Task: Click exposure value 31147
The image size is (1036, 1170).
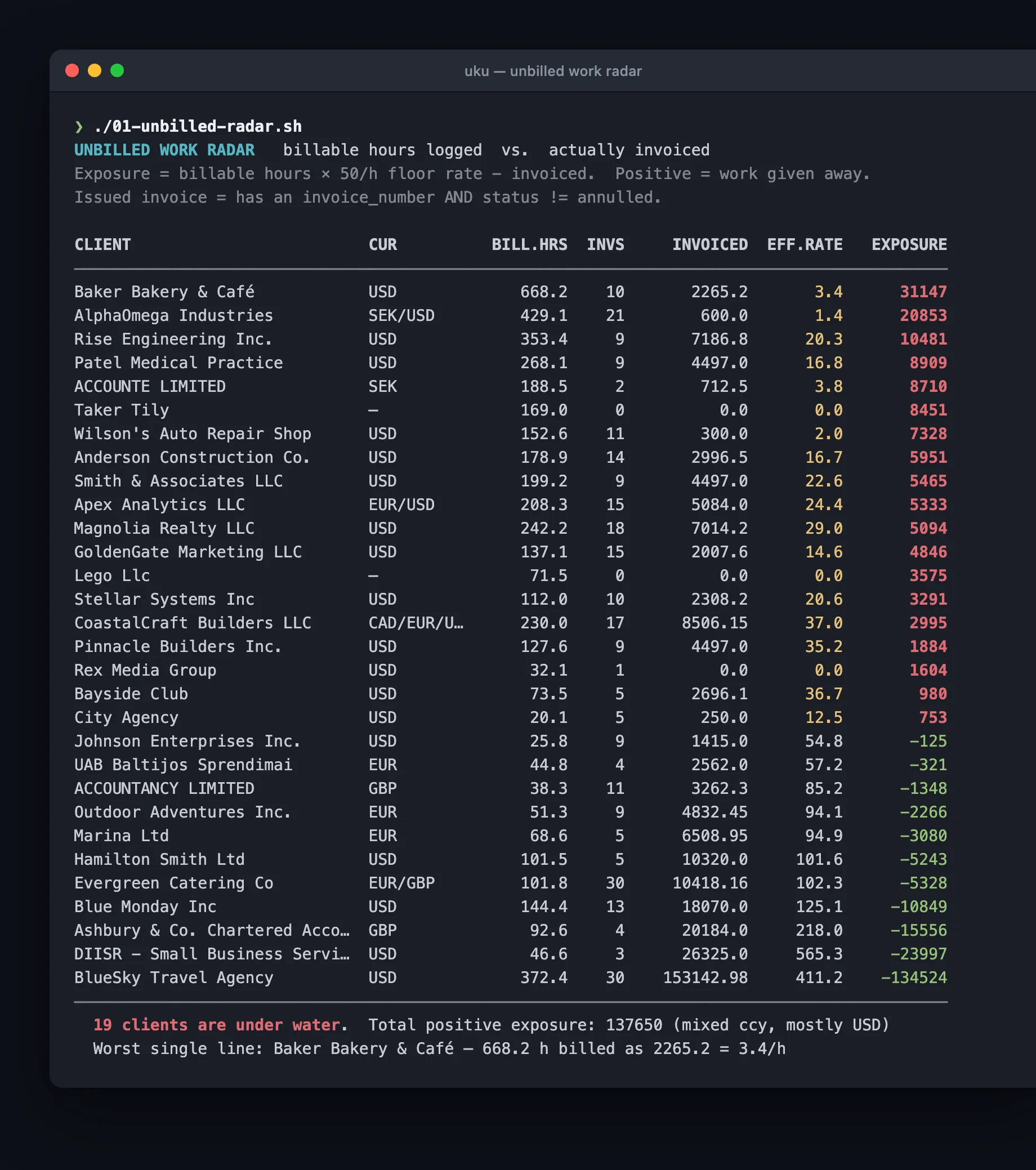Action: 923,292
